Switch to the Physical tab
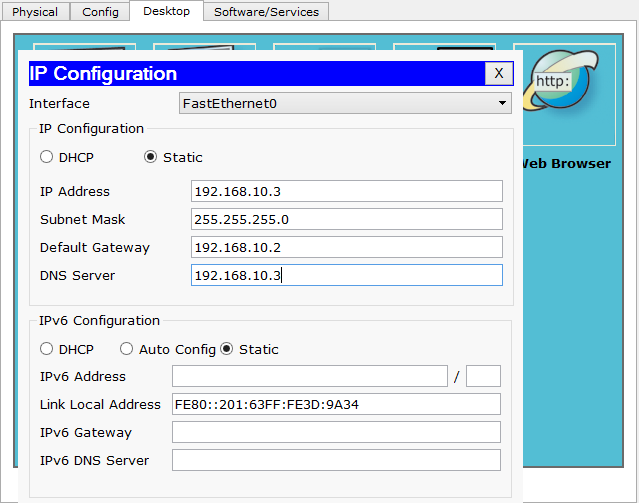Viewport: 639px width, 503px height. click(x=35, y=12)
